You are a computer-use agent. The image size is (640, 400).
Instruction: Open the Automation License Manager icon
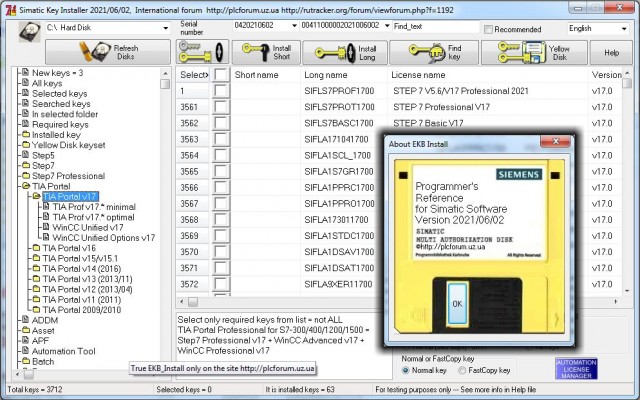[x=576, y=369]
